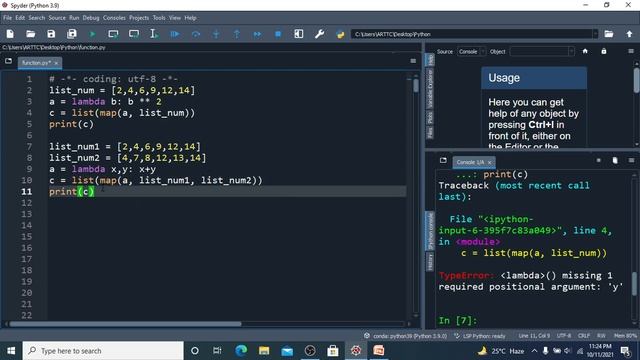Open Preferences with the wrench icon
This screenshot has width=640, height=360.
click(319, 34)
